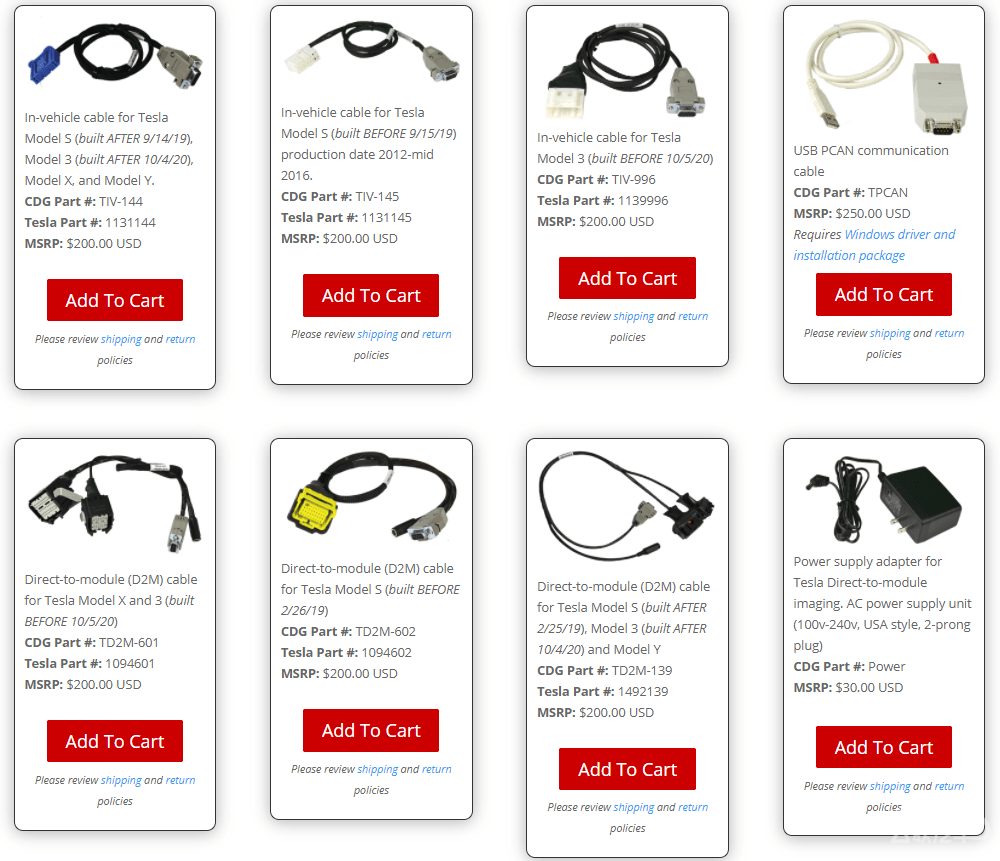Add TD2M-139 D2M cable to cart
This screenshot has width=1000, height=861.
[628, 769]
